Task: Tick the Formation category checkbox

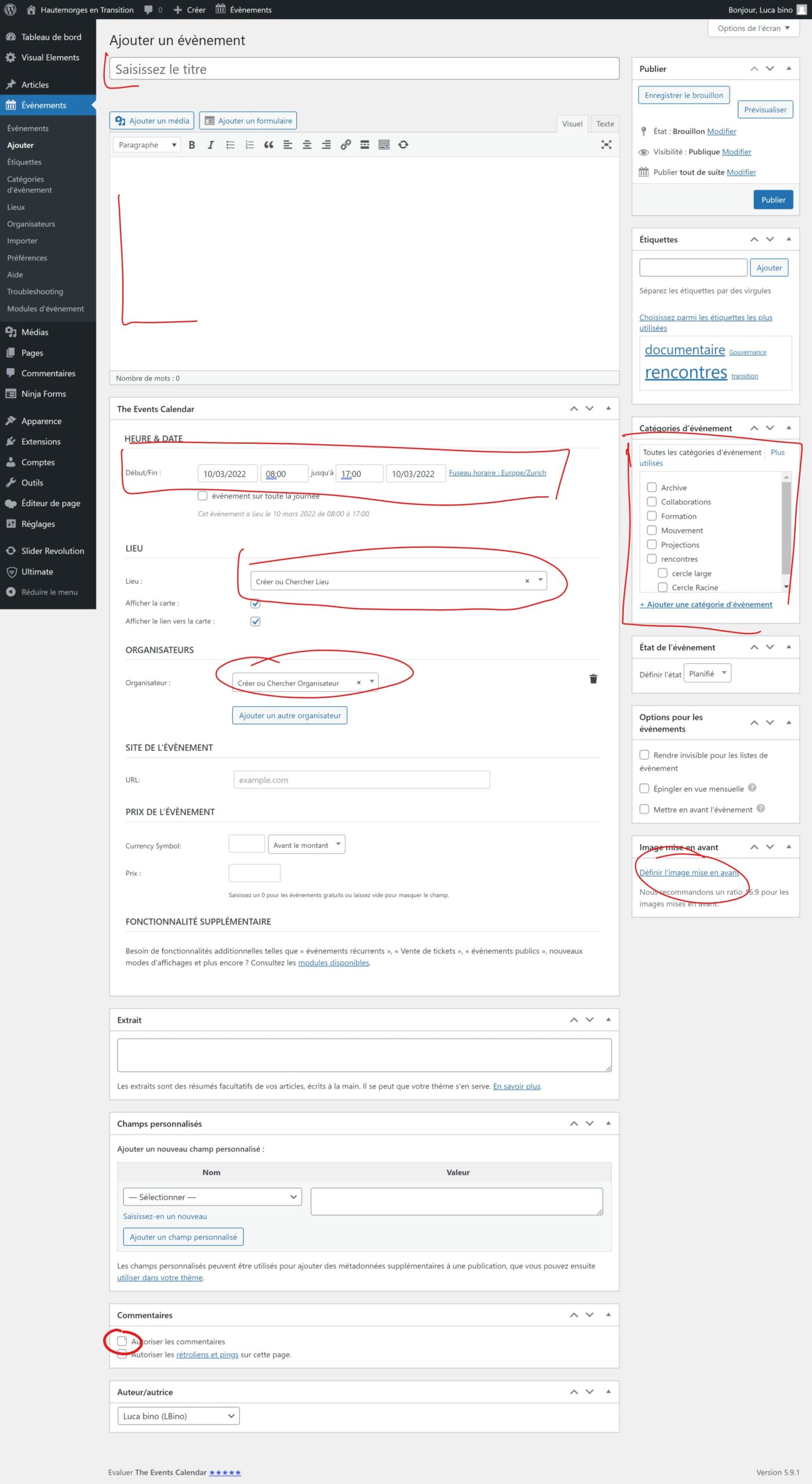Action: 651,516
